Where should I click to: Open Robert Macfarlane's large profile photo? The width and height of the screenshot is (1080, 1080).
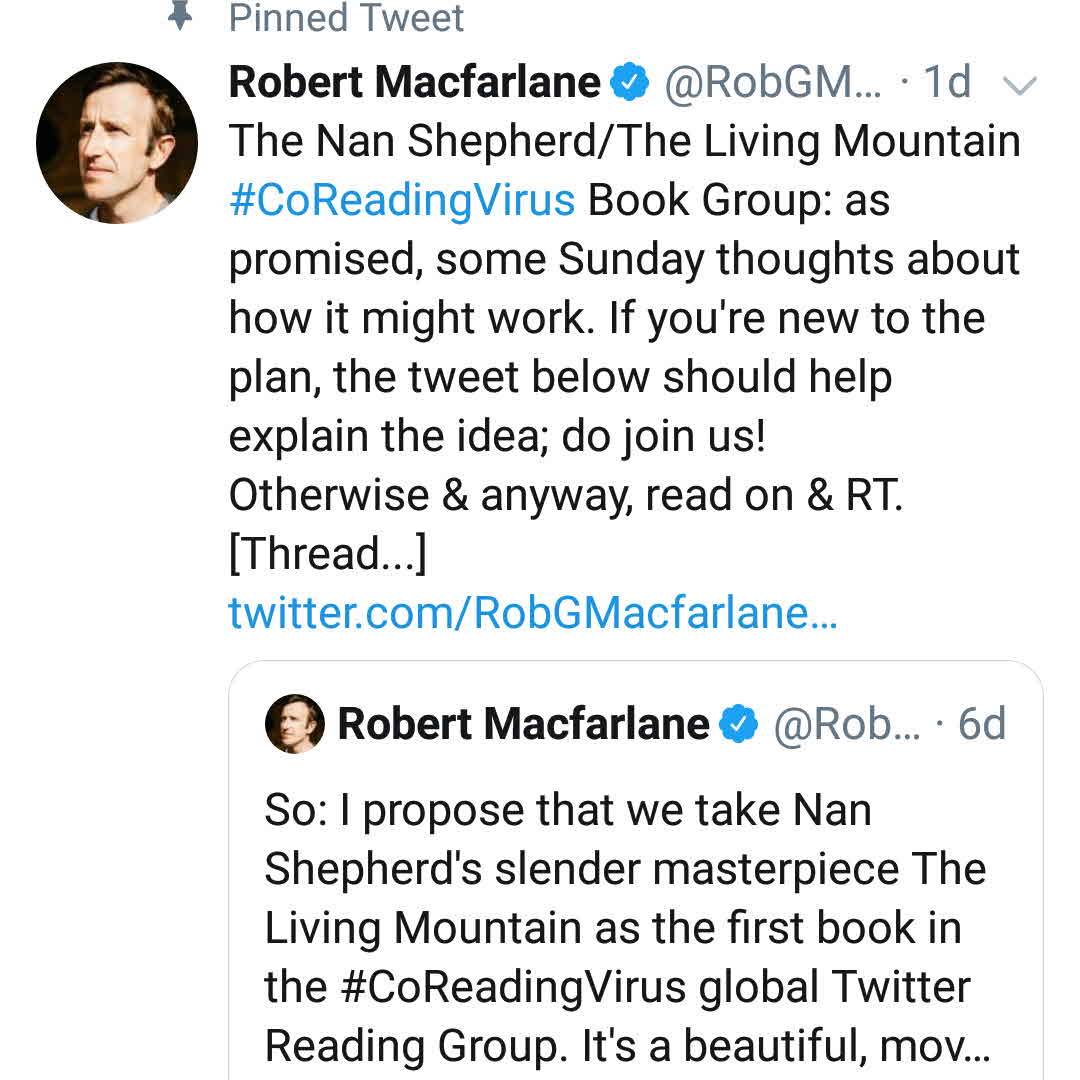[117, 142]
